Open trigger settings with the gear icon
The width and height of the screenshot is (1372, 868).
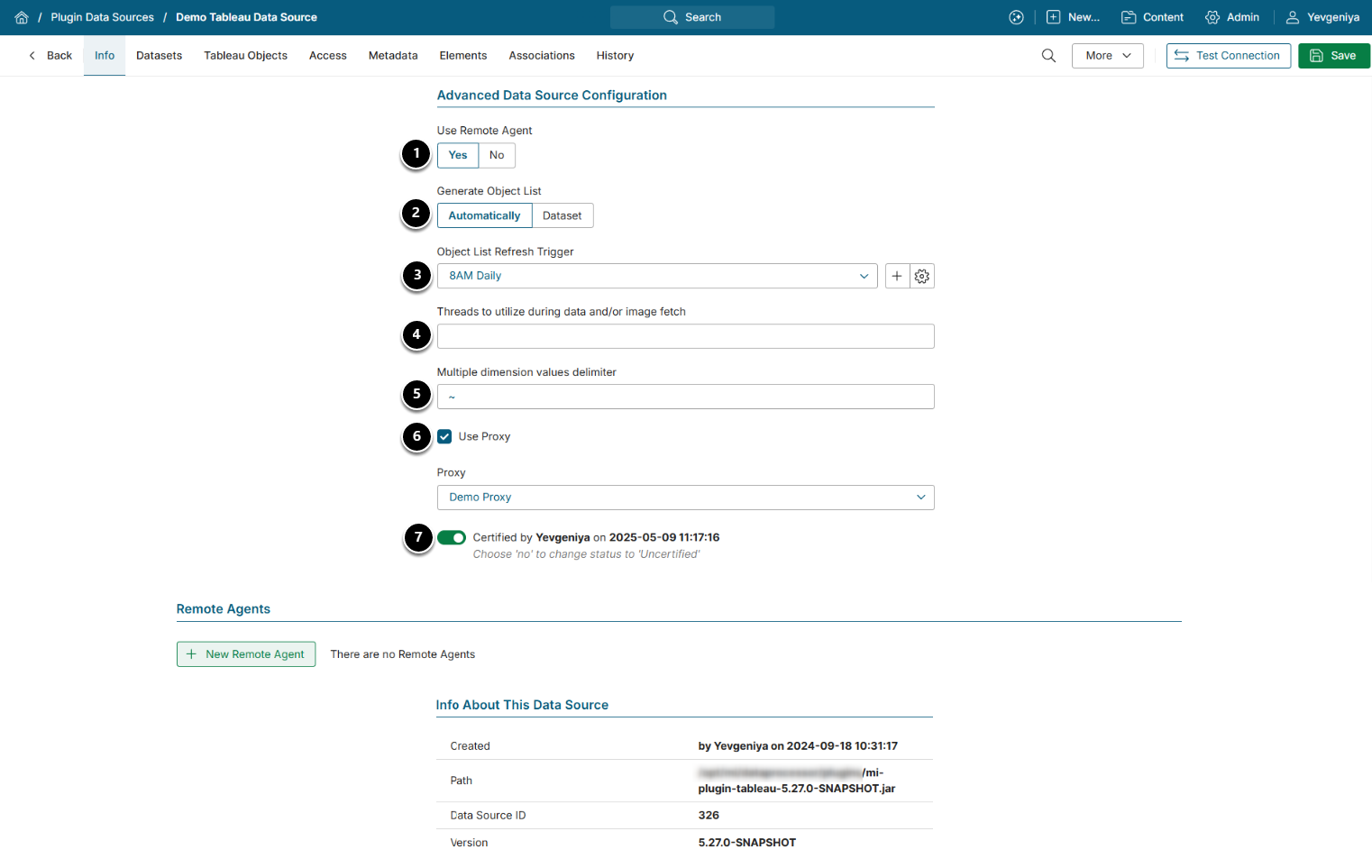point(922,277)
